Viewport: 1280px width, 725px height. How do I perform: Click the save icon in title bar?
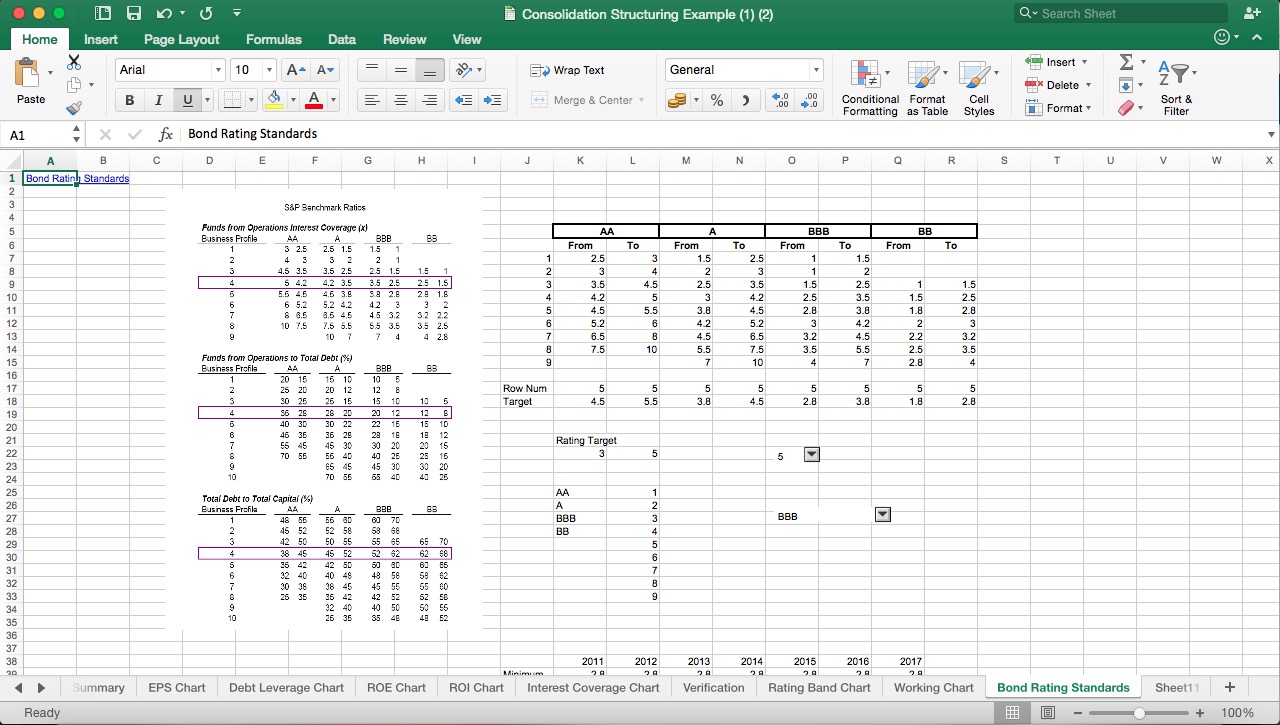(134, 14)
